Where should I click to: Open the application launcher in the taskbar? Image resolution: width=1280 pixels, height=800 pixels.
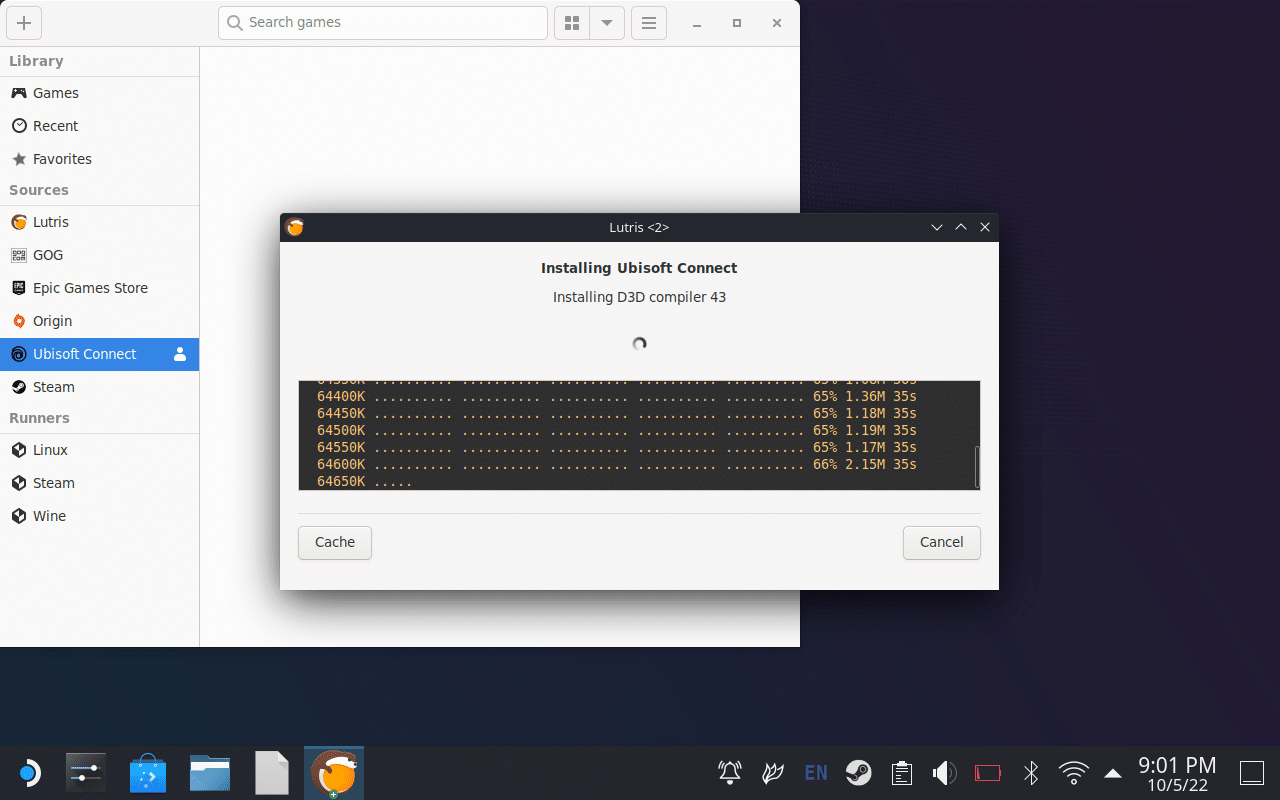28,773
